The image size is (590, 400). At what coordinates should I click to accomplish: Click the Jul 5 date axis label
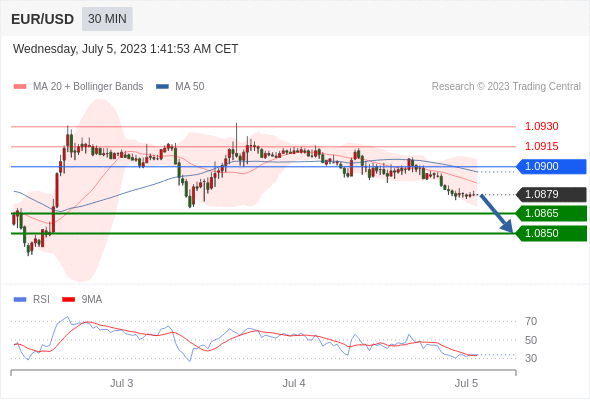coord(466,383)
